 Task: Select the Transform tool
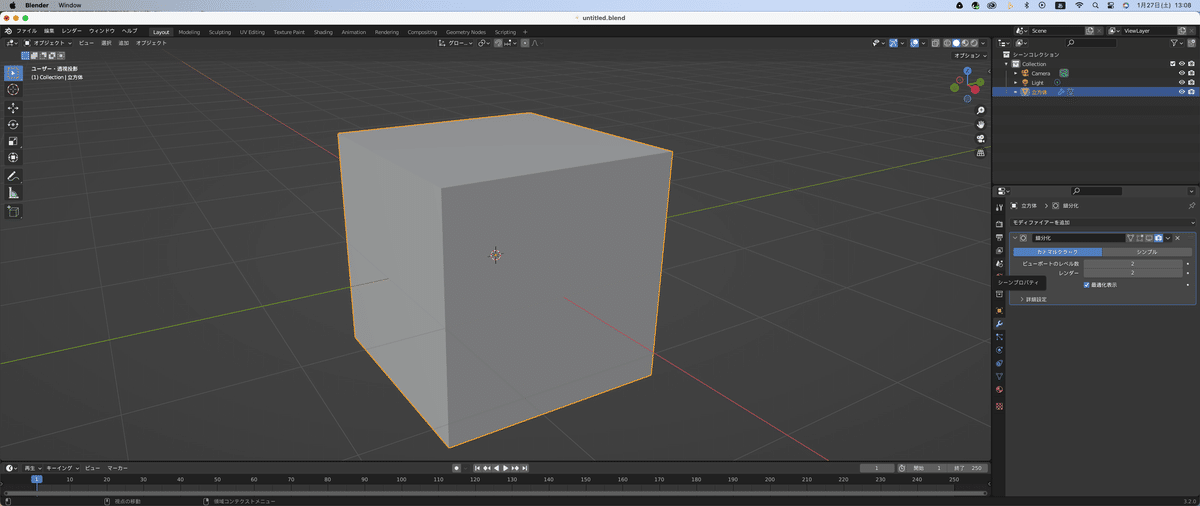coord(13,157)
